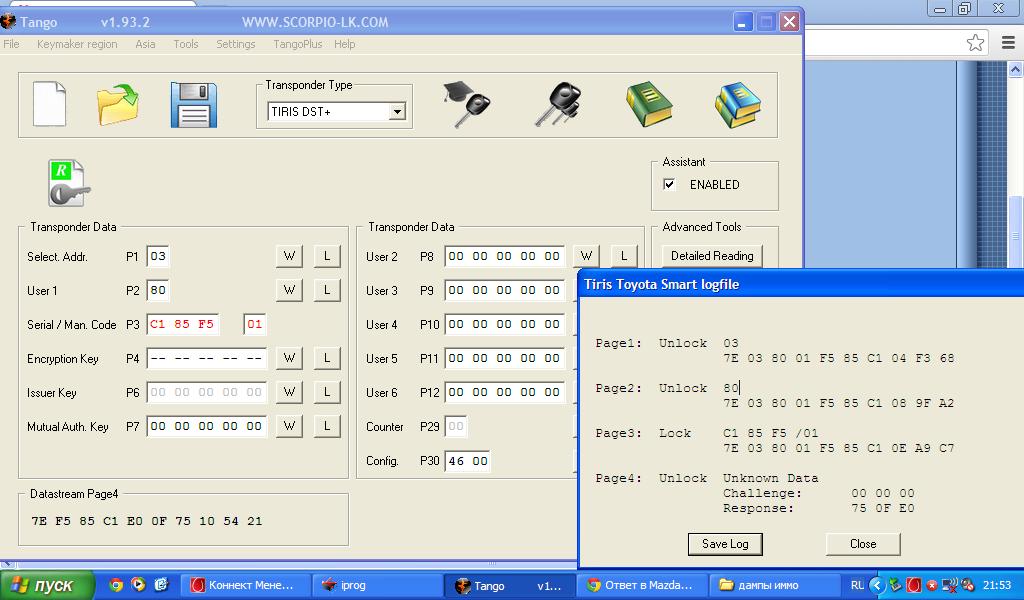The width and height of the screenshot is (1024, 600).
Task: Click the P2 User 1 field
Action: coord(158,290)
